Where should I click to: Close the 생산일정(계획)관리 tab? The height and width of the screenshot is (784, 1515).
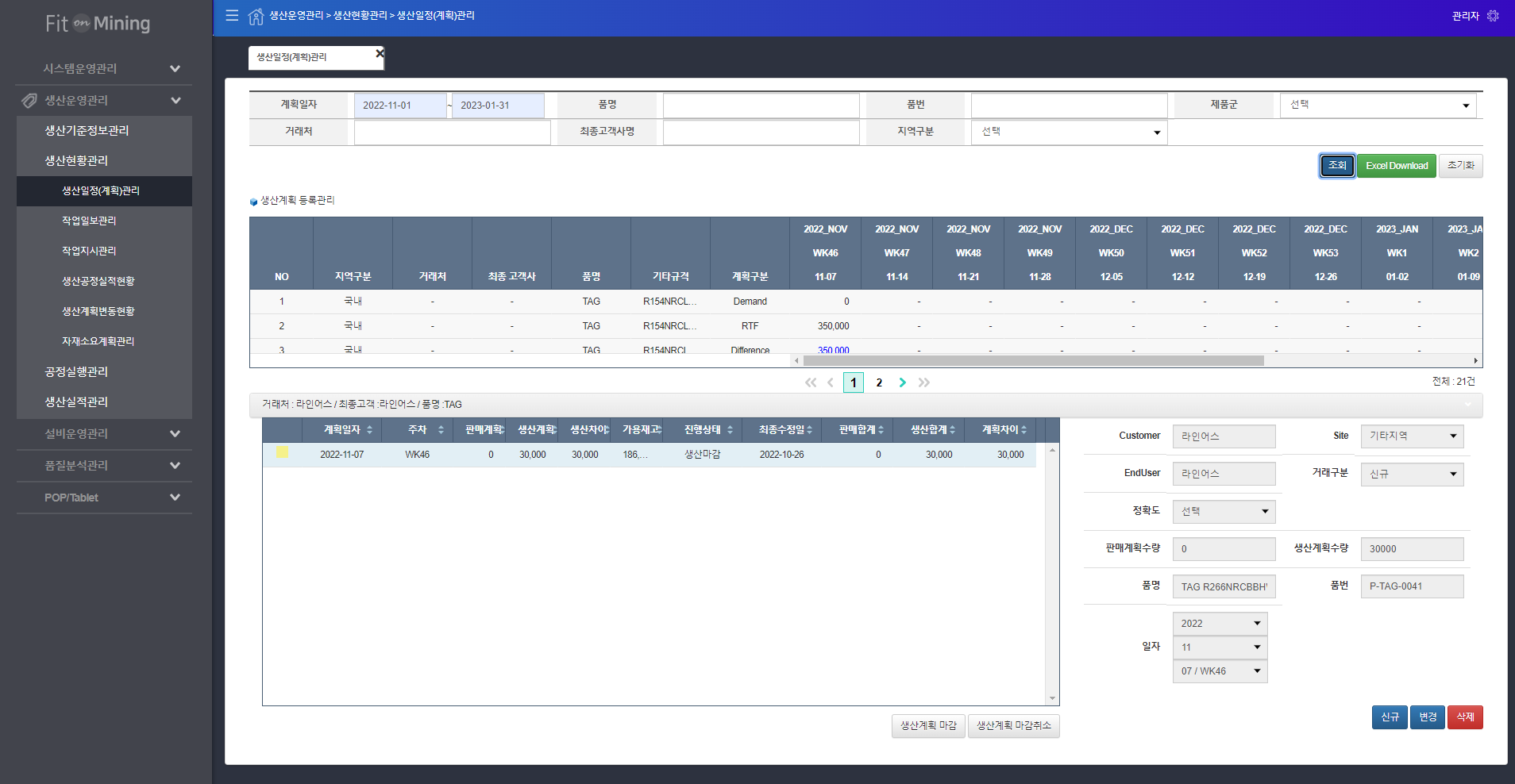(380, 53)
